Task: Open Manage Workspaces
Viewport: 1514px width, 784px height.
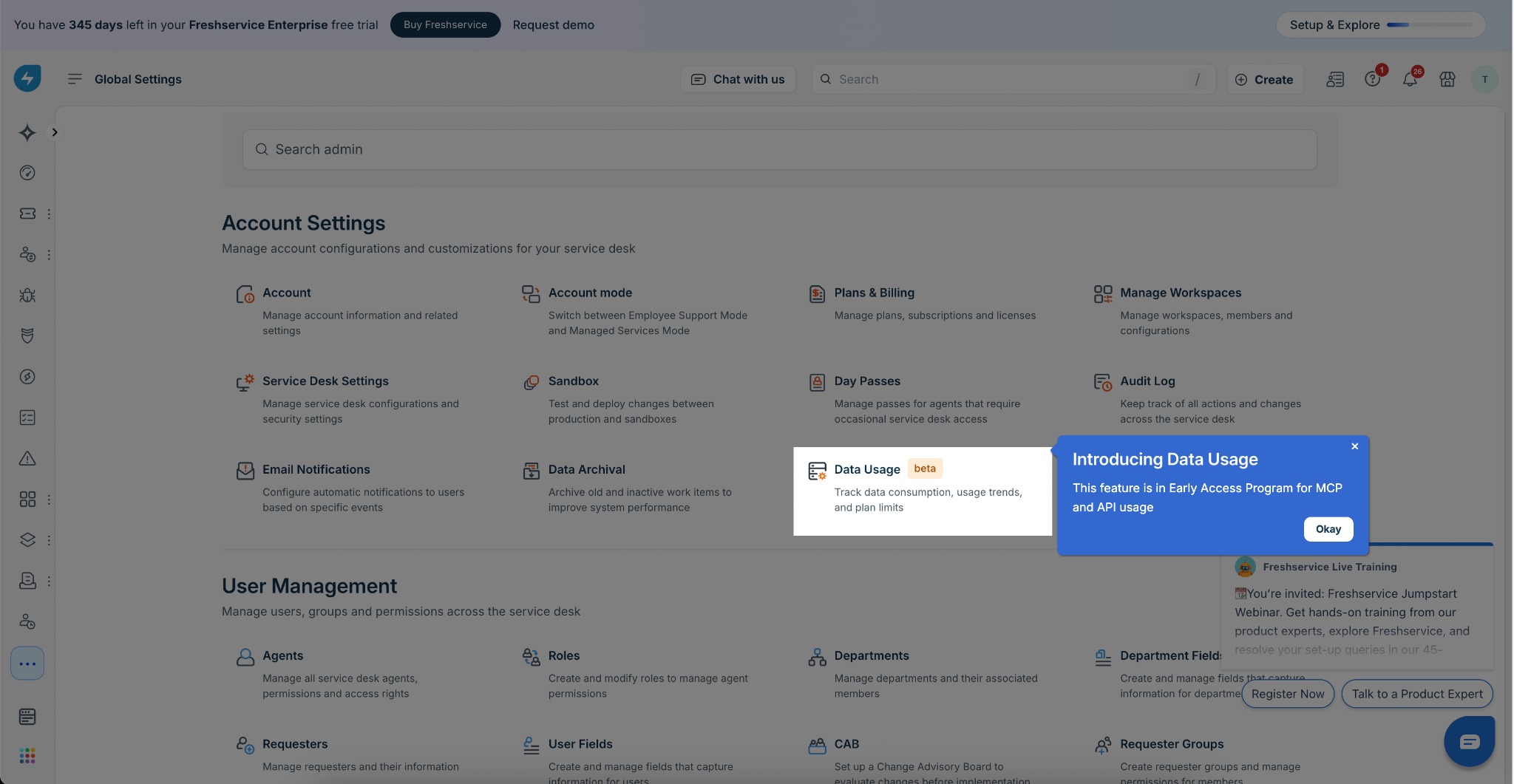Action: [x=1181, y=293]
